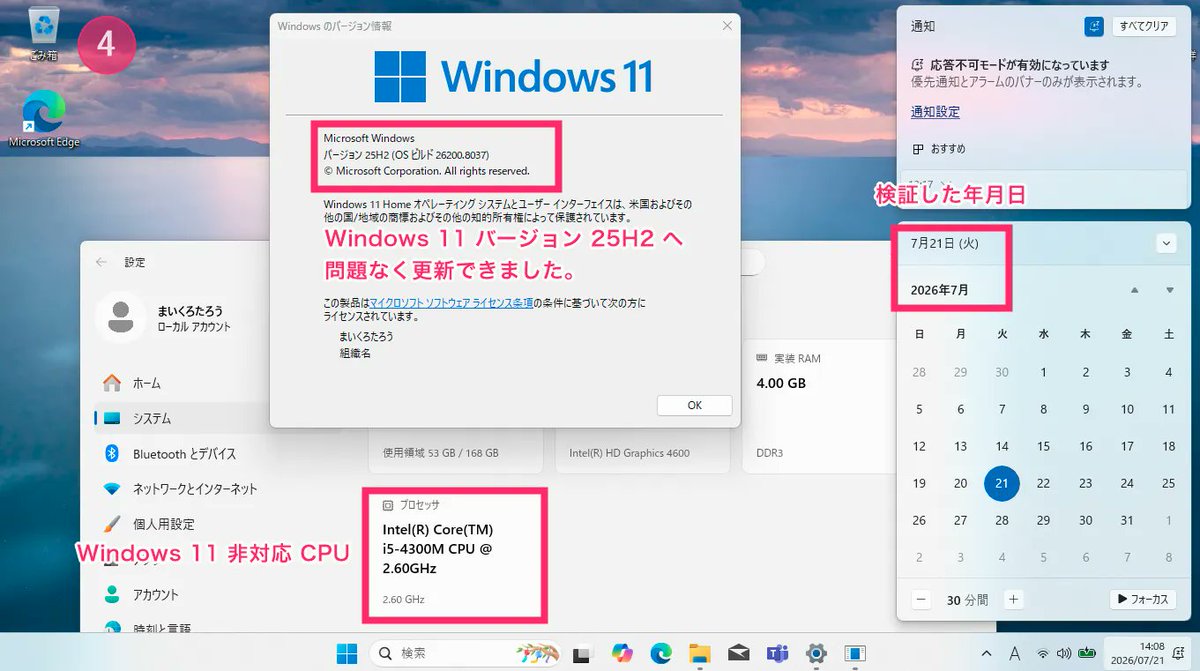The image size is (1200, 671).
Task: Launch Copilot from the taskbar
Action: 623,653
